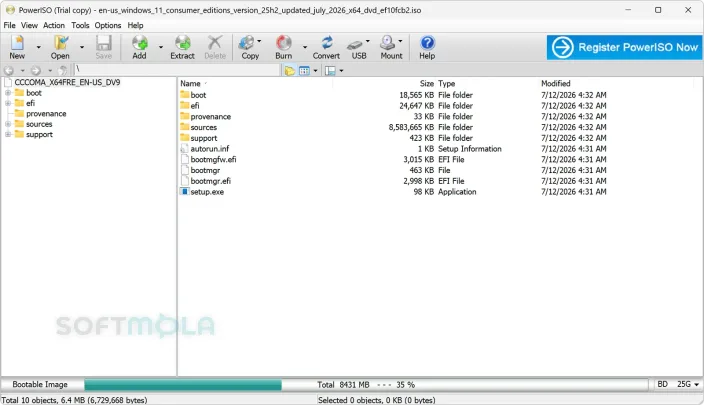Click the view style grid icon
The height and width of the screenshot is (405, 704).
[304, 71]
